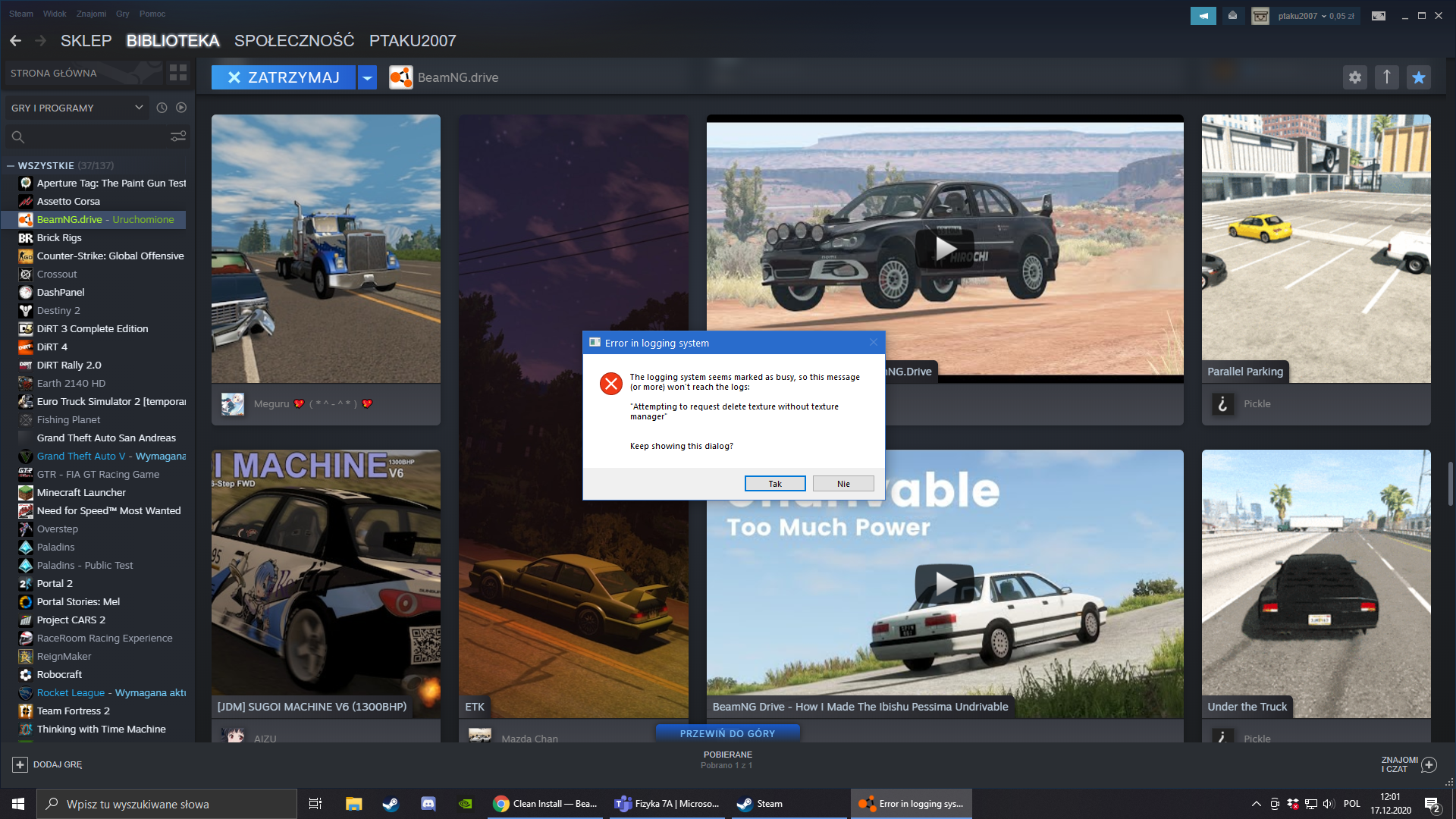1456x819 pixels.
Task: Open the Znajomi menu
Action: (91, 14)
